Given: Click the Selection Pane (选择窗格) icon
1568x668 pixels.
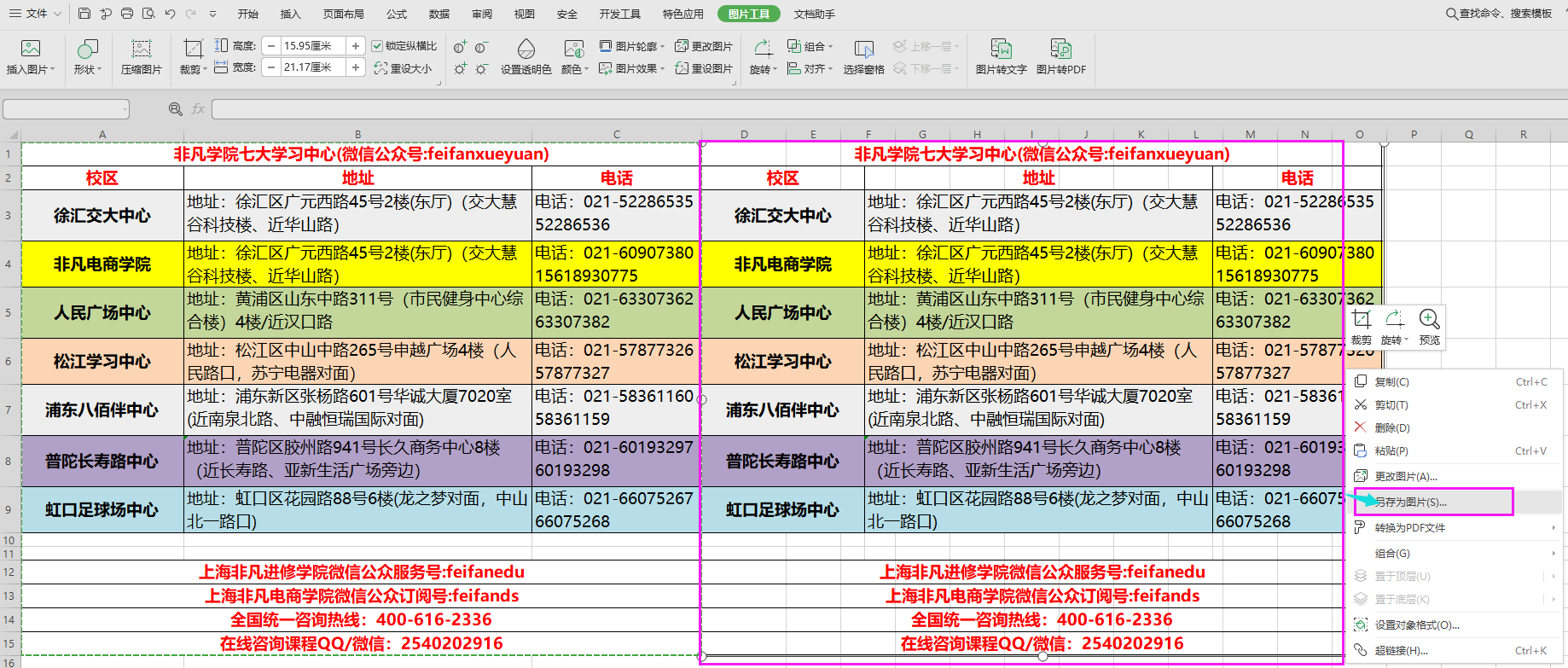Looking at the screenshot, I should [x=863, y=49].
